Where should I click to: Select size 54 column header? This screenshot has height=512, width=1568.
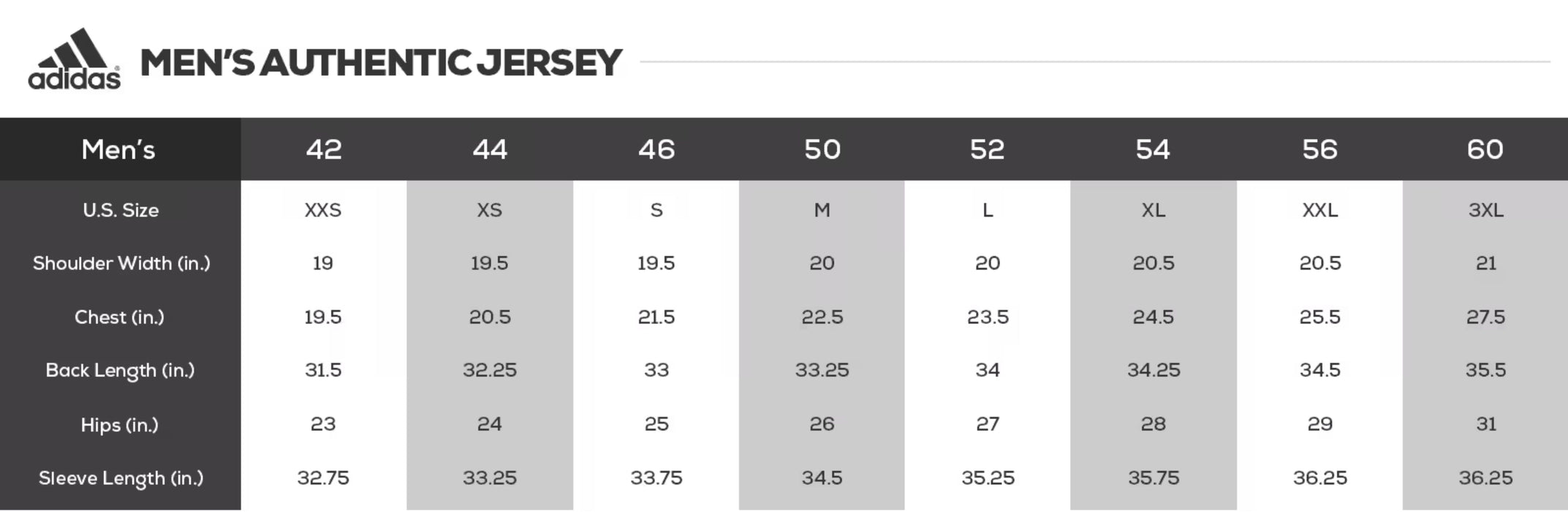click(1154, 149)
